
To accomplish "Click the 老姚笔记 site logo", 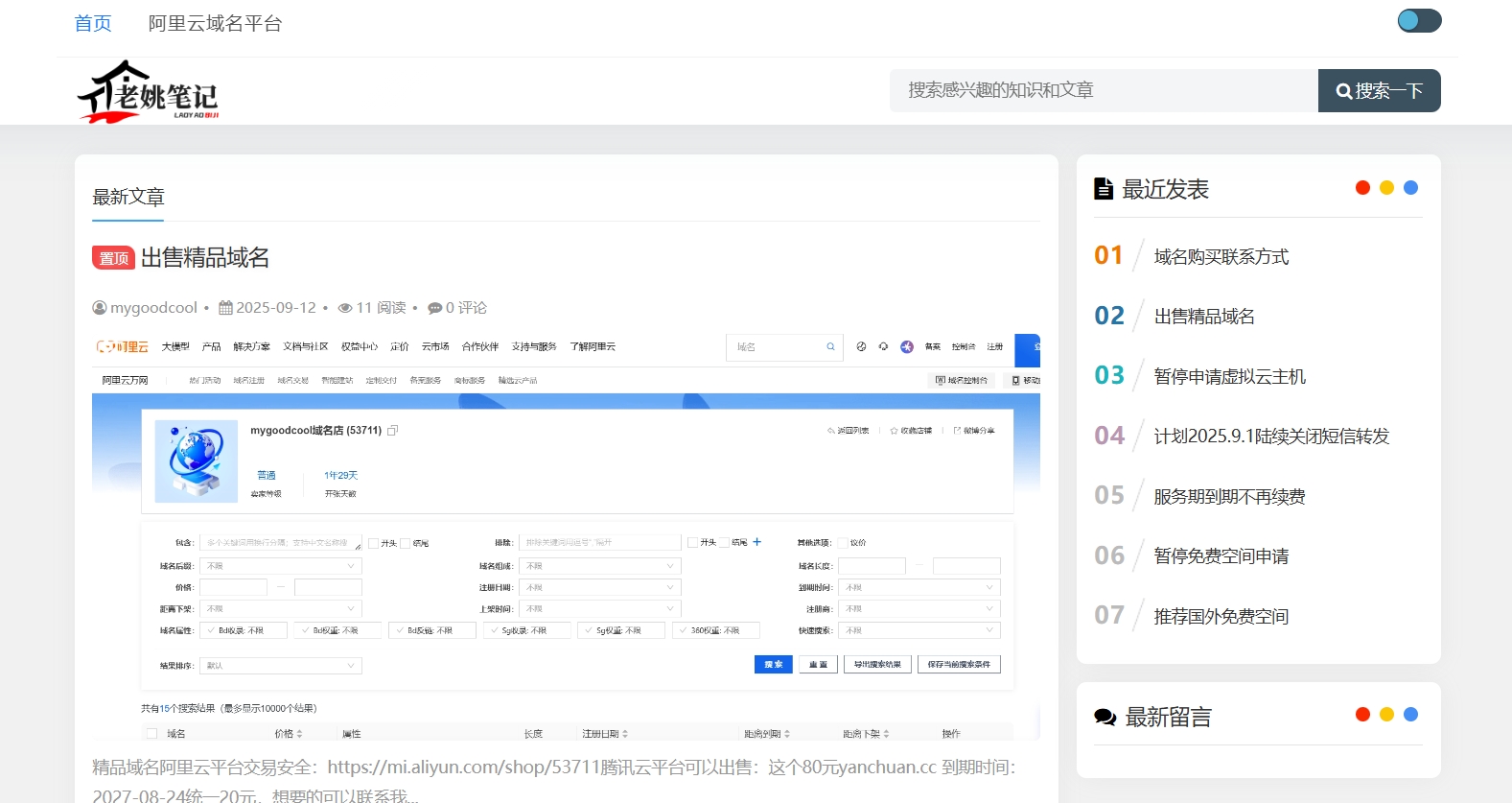I will 149,92.
